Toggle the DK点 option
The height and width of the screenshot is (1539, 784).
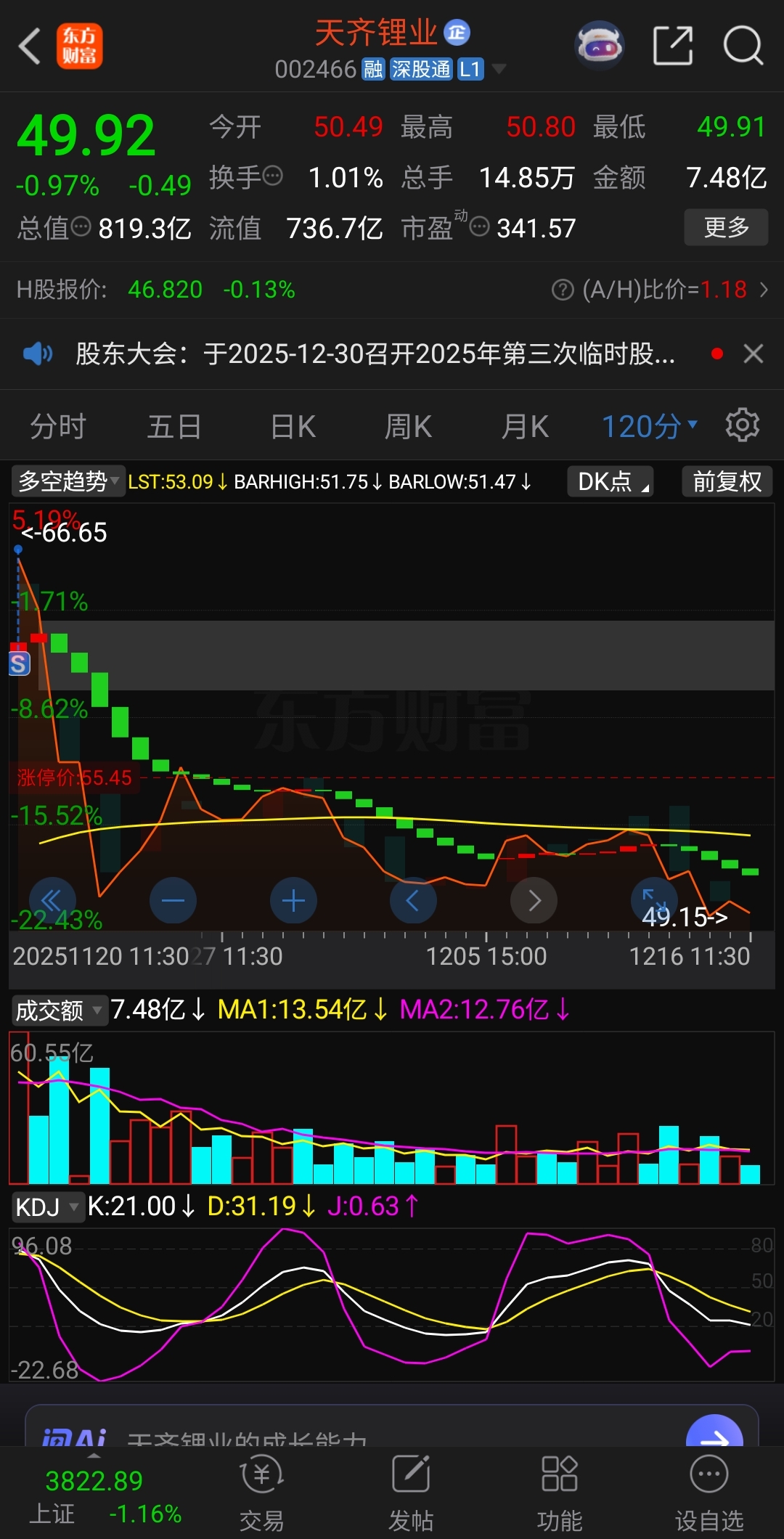tap(611, 481)
